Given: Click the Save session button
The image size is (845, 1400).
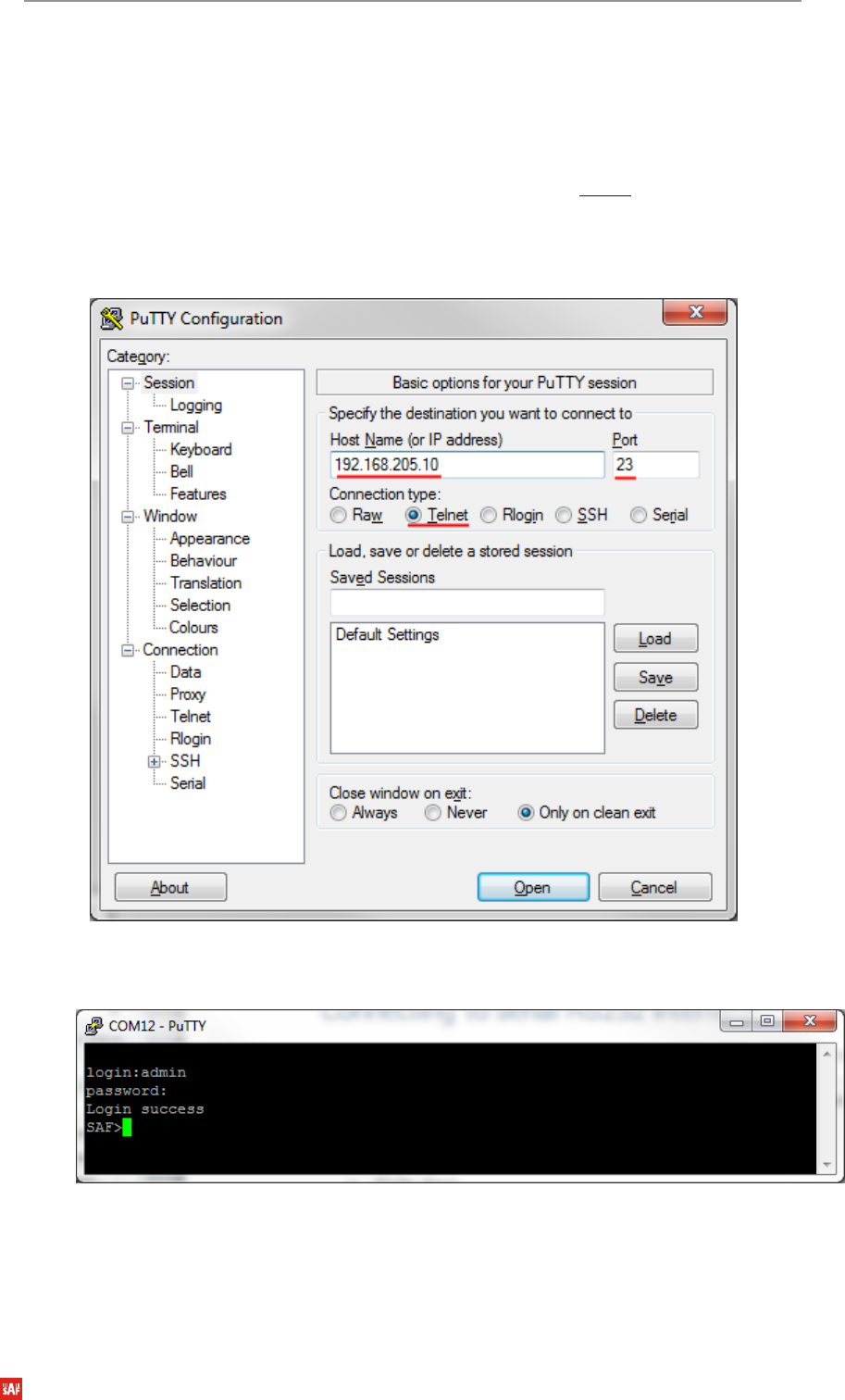Looking at the screenshot, I should (655, 678).
